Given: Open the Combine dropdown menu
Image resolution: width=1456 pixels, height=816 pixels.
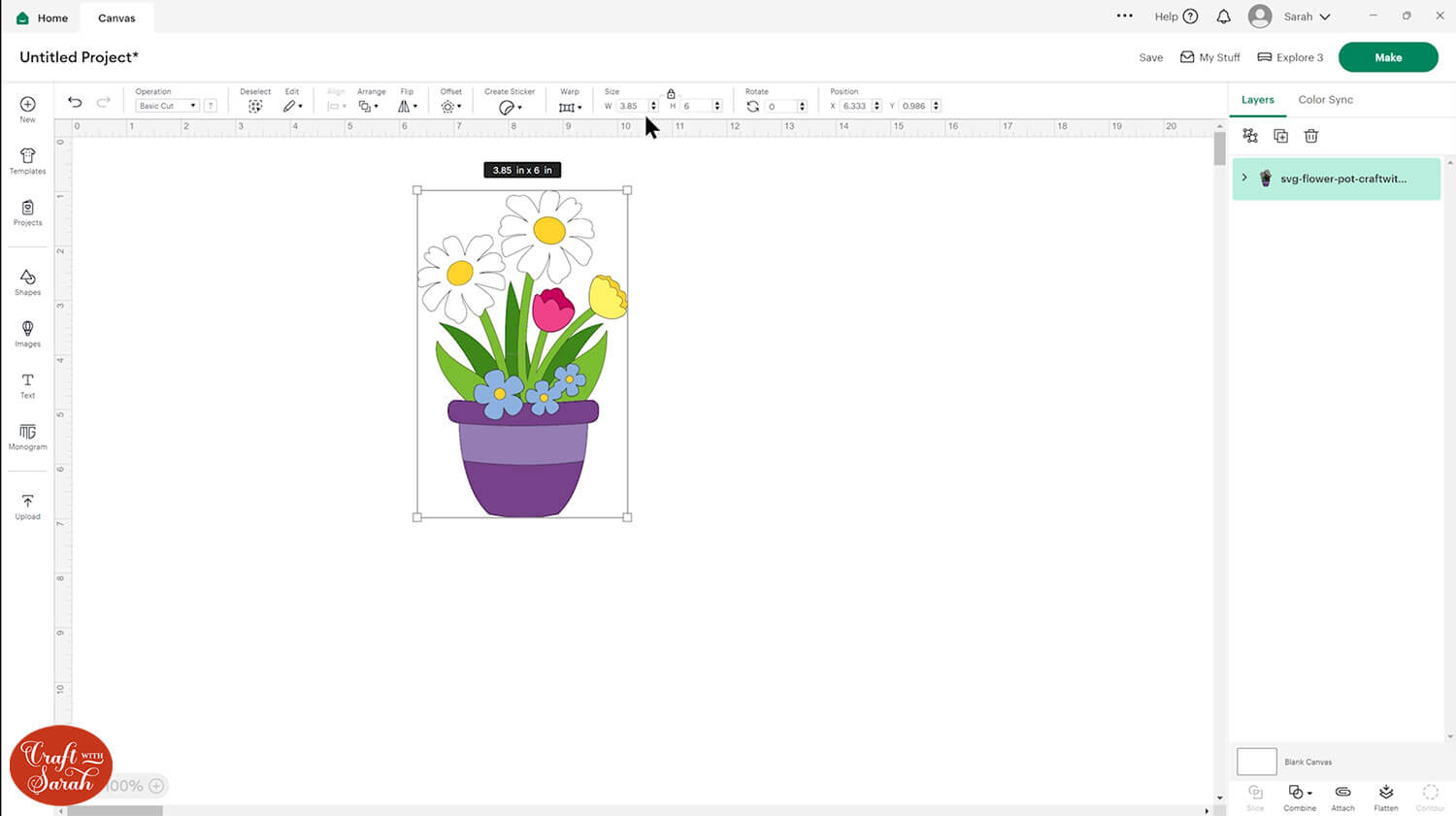Looking at the screenshot, I should [x=1300, y=794].
